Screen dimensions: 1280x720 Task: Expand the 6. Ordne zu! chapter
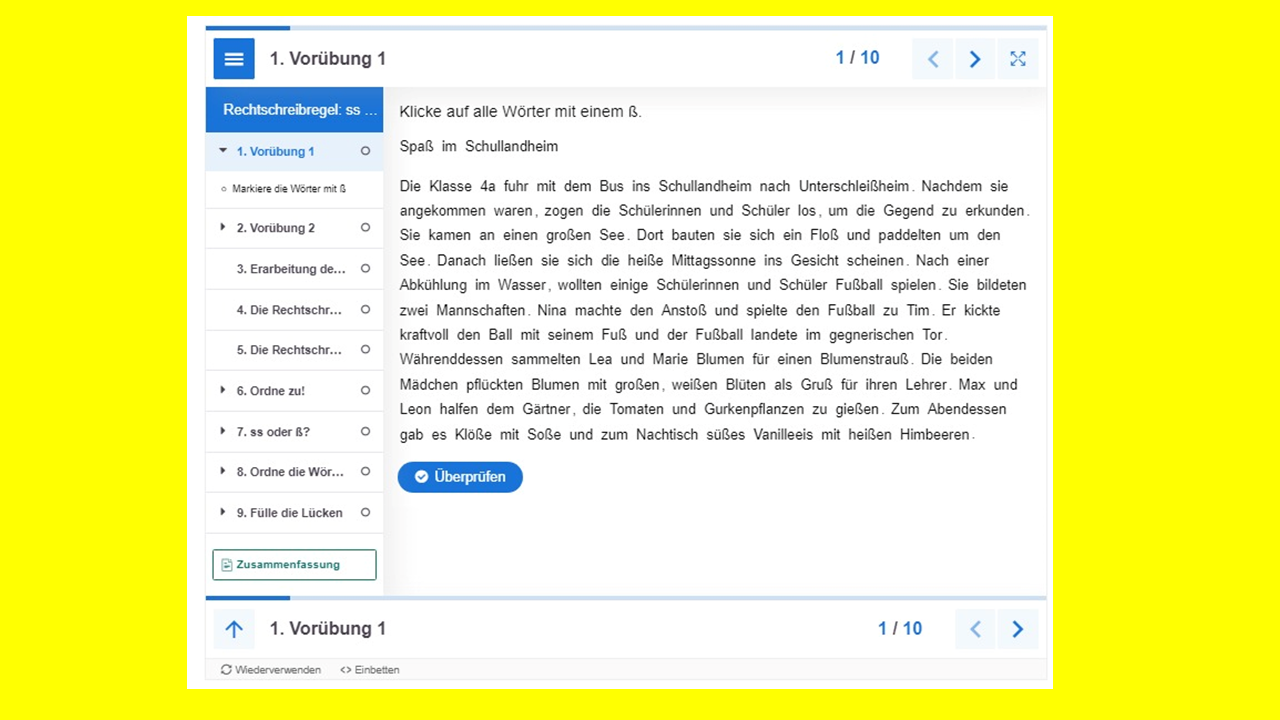223,391
